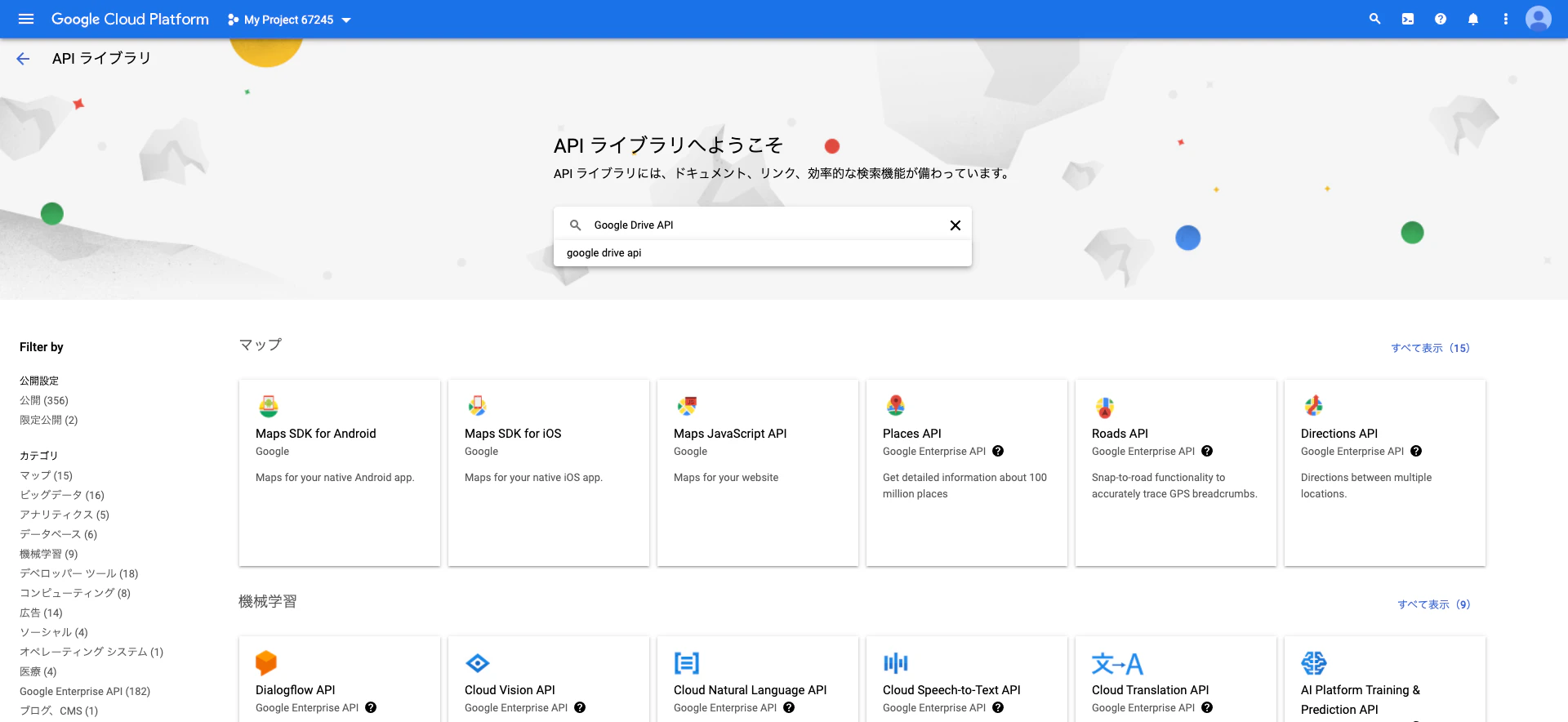Click help icon on Dialogflow API card

click(371, 708)
